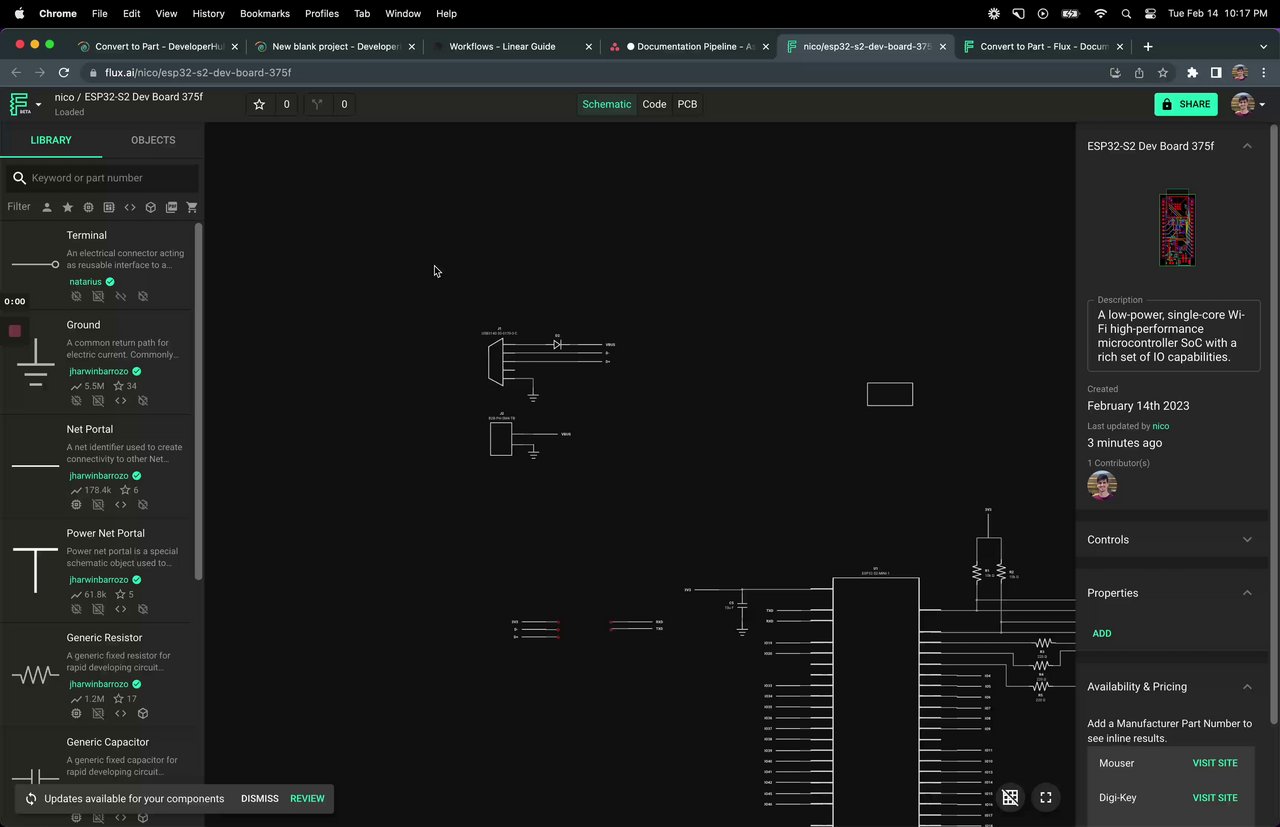This screenshot has height=827, width=1280.
Task: Click the library panel scrollbar
Action: tap(198, 400)
